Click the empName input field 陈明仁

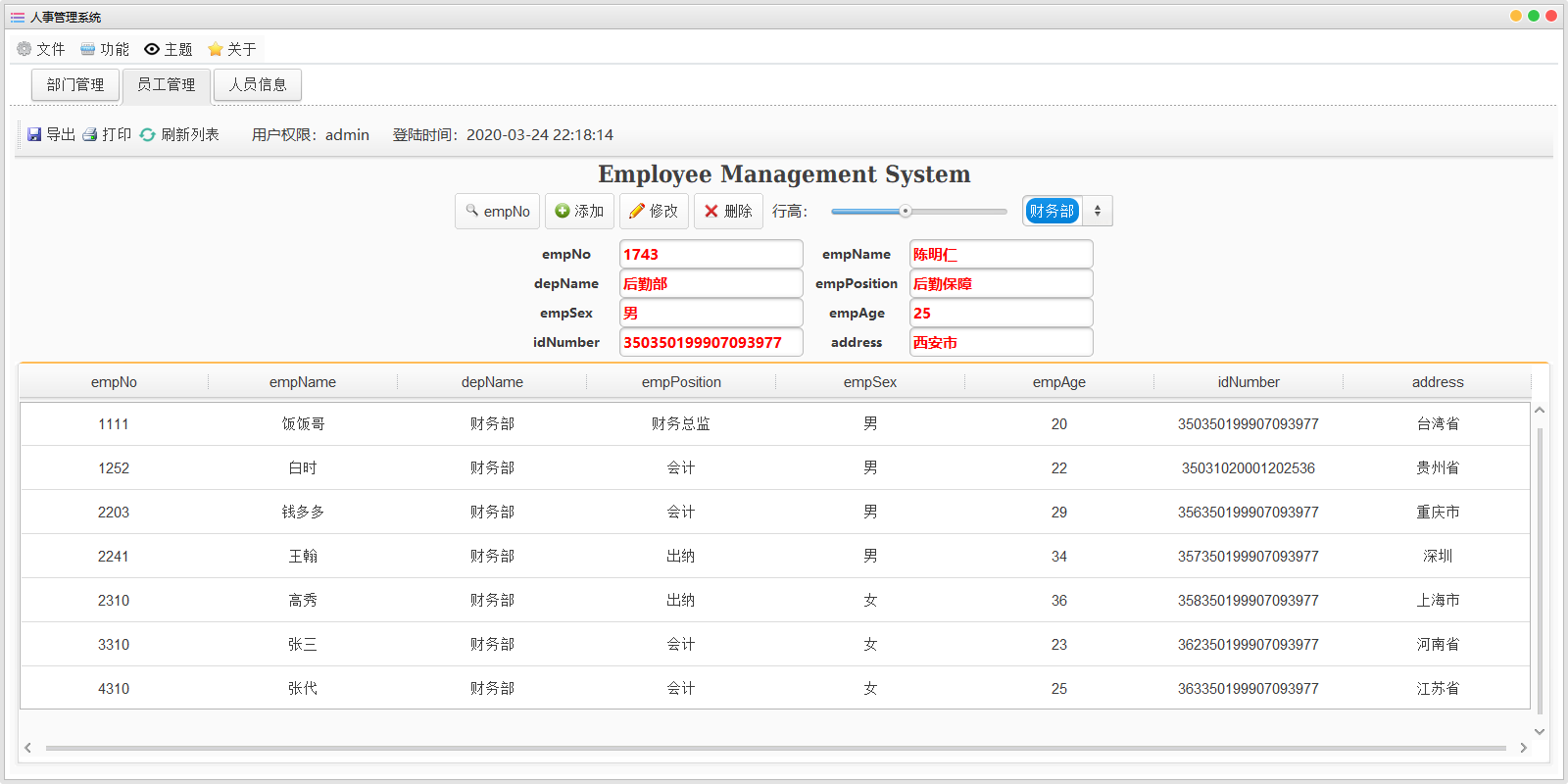(x=1002, y=254)
